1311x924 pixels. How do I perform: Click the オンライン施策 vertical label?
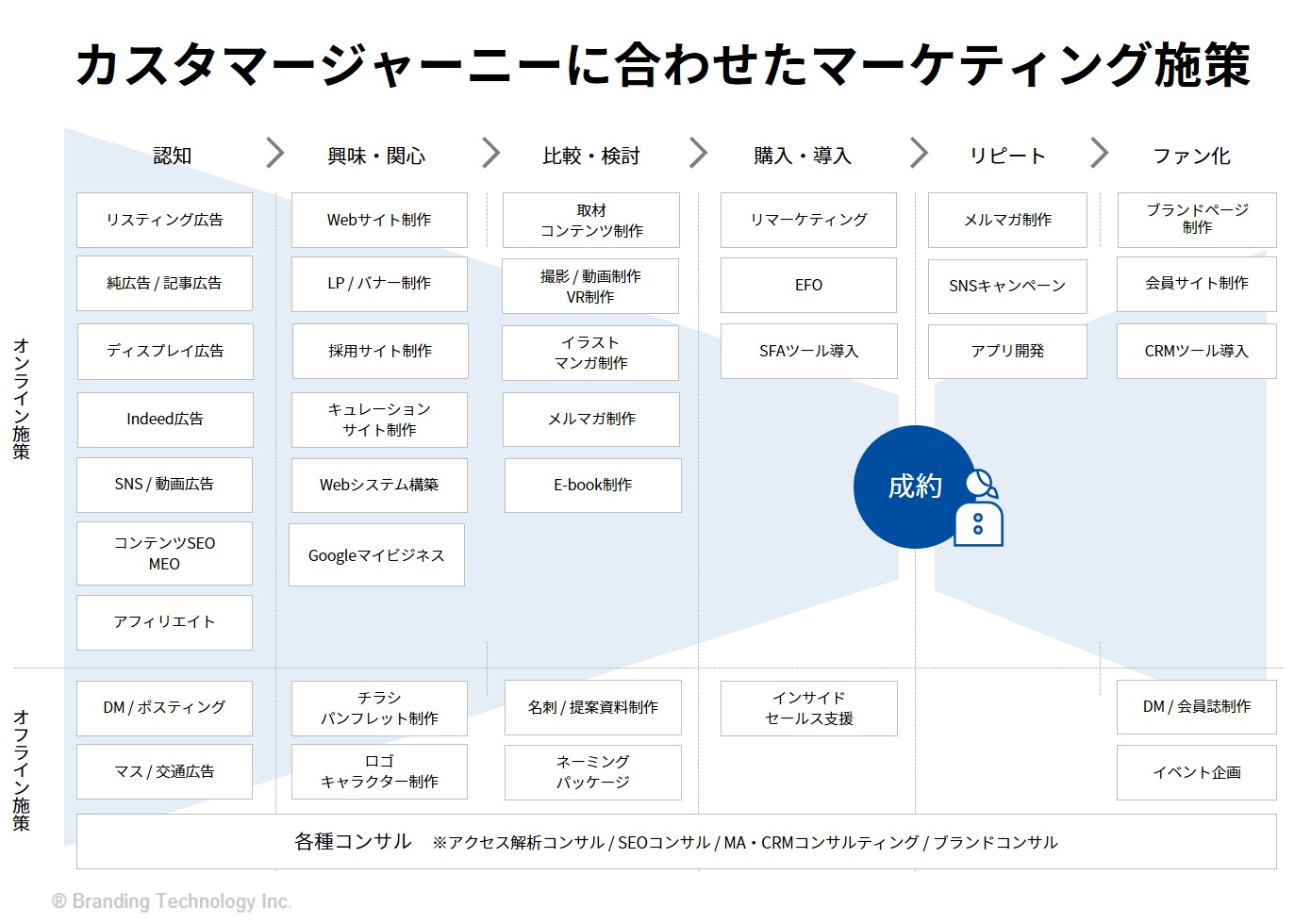[x=22, y=399]
